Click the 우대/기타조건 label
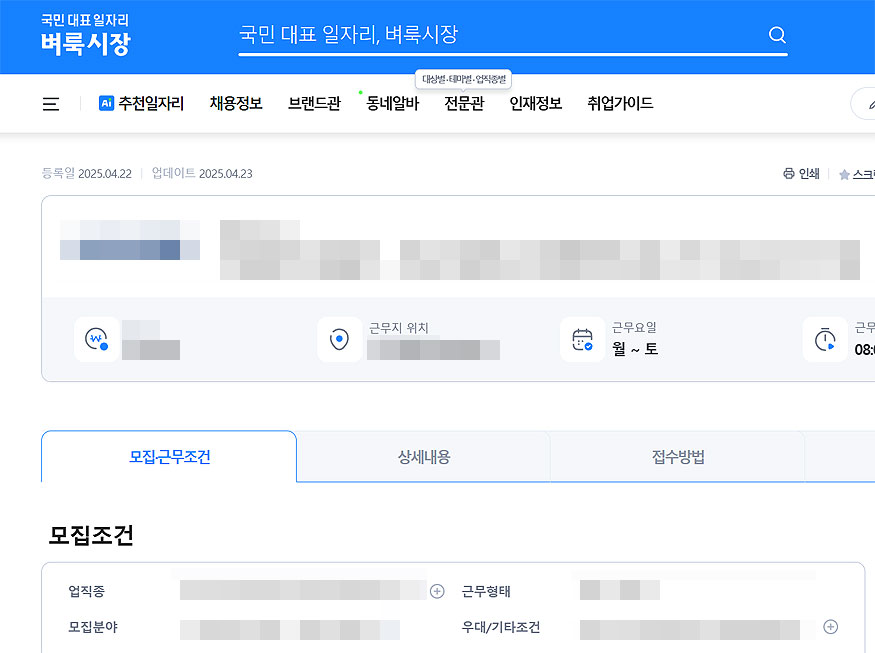Image resolution: width=875 pixels, height=653 pixels. pos(501,627)
